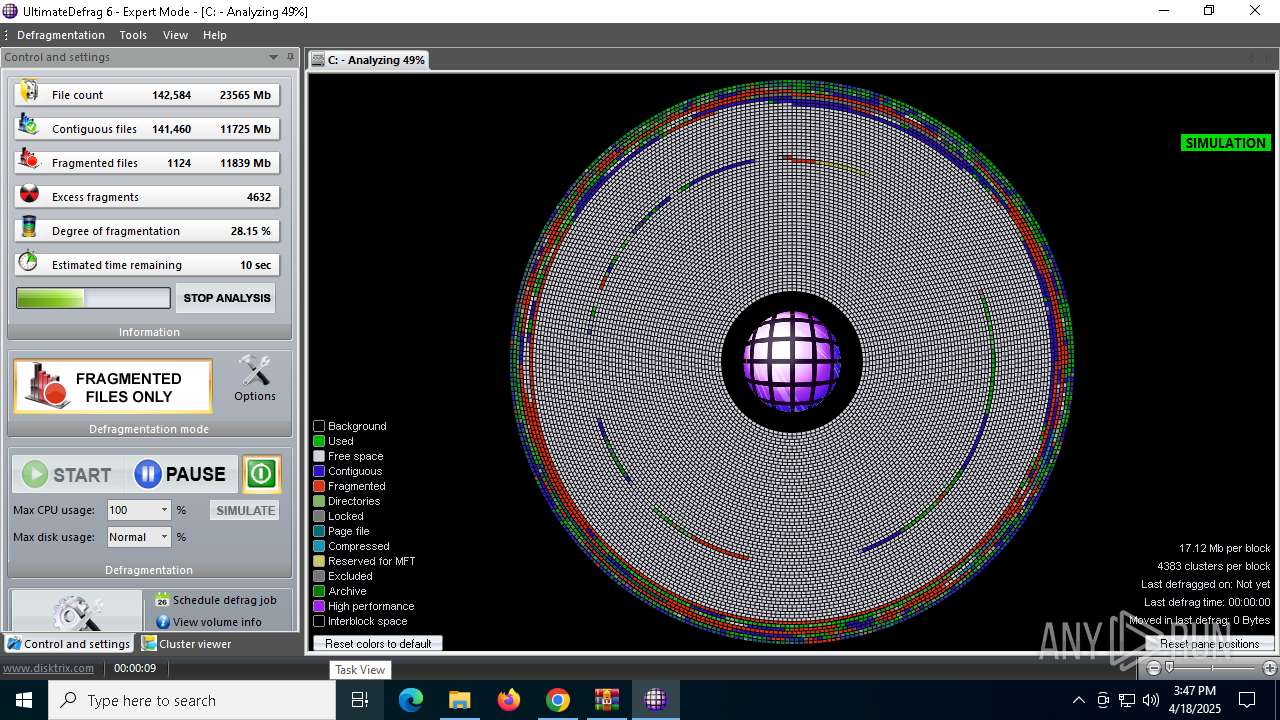Image resolution: width=1280 pixels, height=720 pixels.
Task: Click the zoom out minus icon
Action: coord(1154,668)
